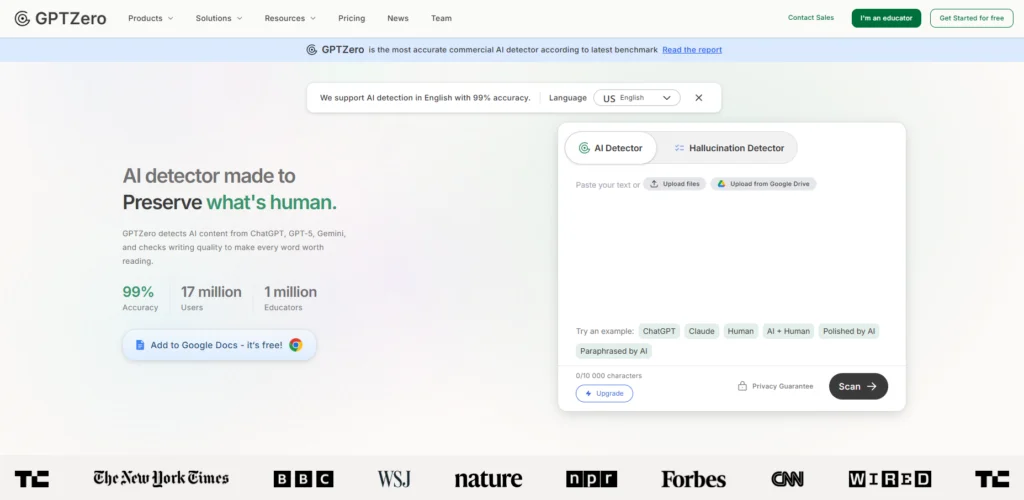Click the WIRED logo

(889, 479)
